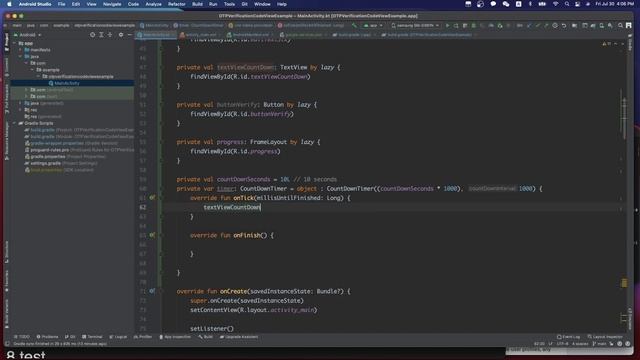Click the macOS Control Center icon
The image size is (640, 360).
tap(578, 4)
